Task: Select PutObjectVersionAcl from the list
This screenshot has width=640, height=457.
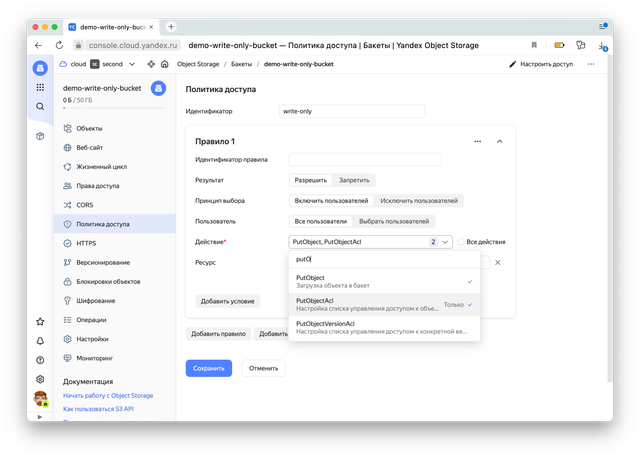Action: tap(384, 328)
